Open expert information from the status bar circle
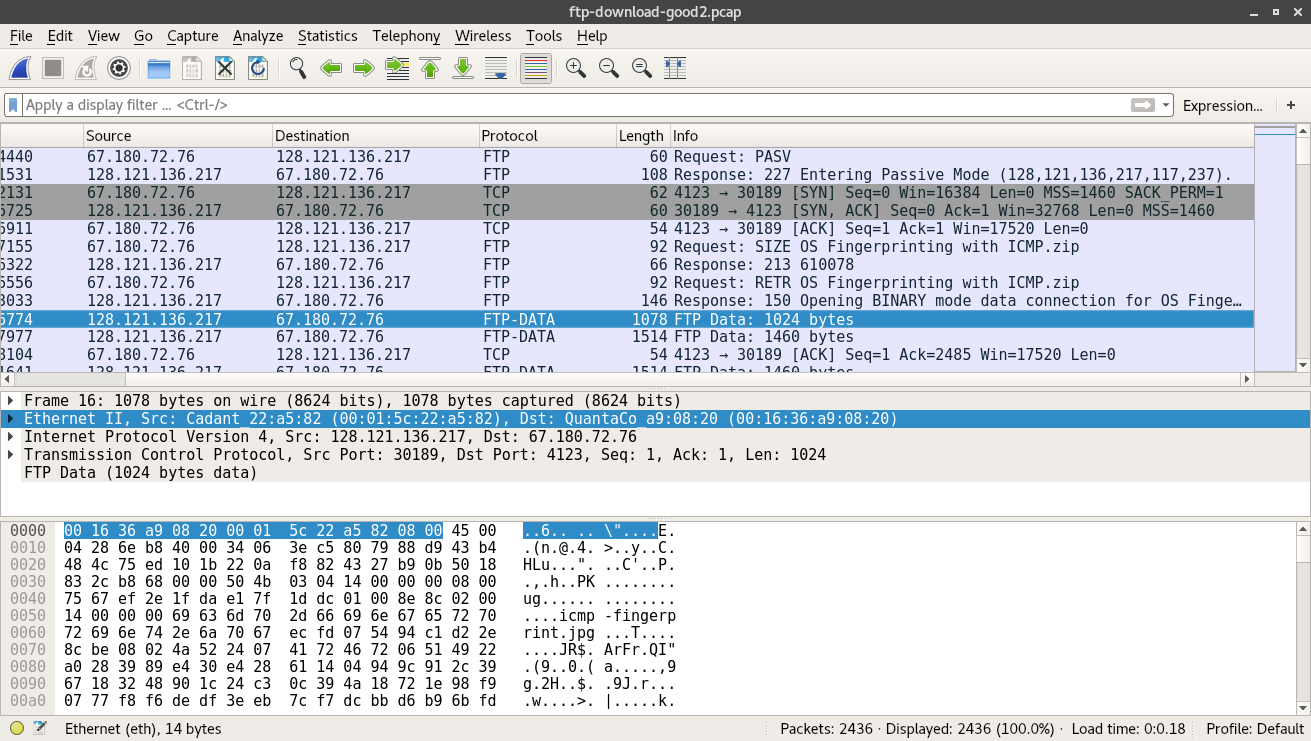 tap(17, 729)
